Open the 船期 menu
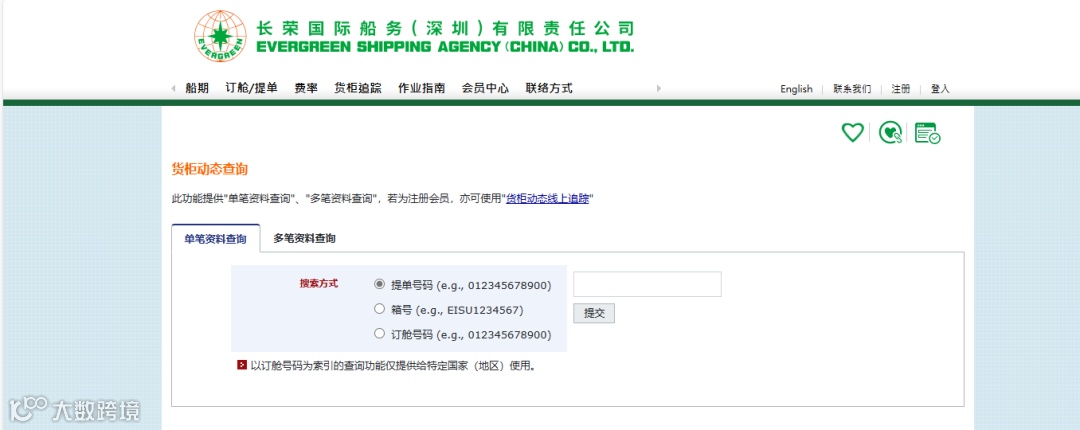 point(197,88)
